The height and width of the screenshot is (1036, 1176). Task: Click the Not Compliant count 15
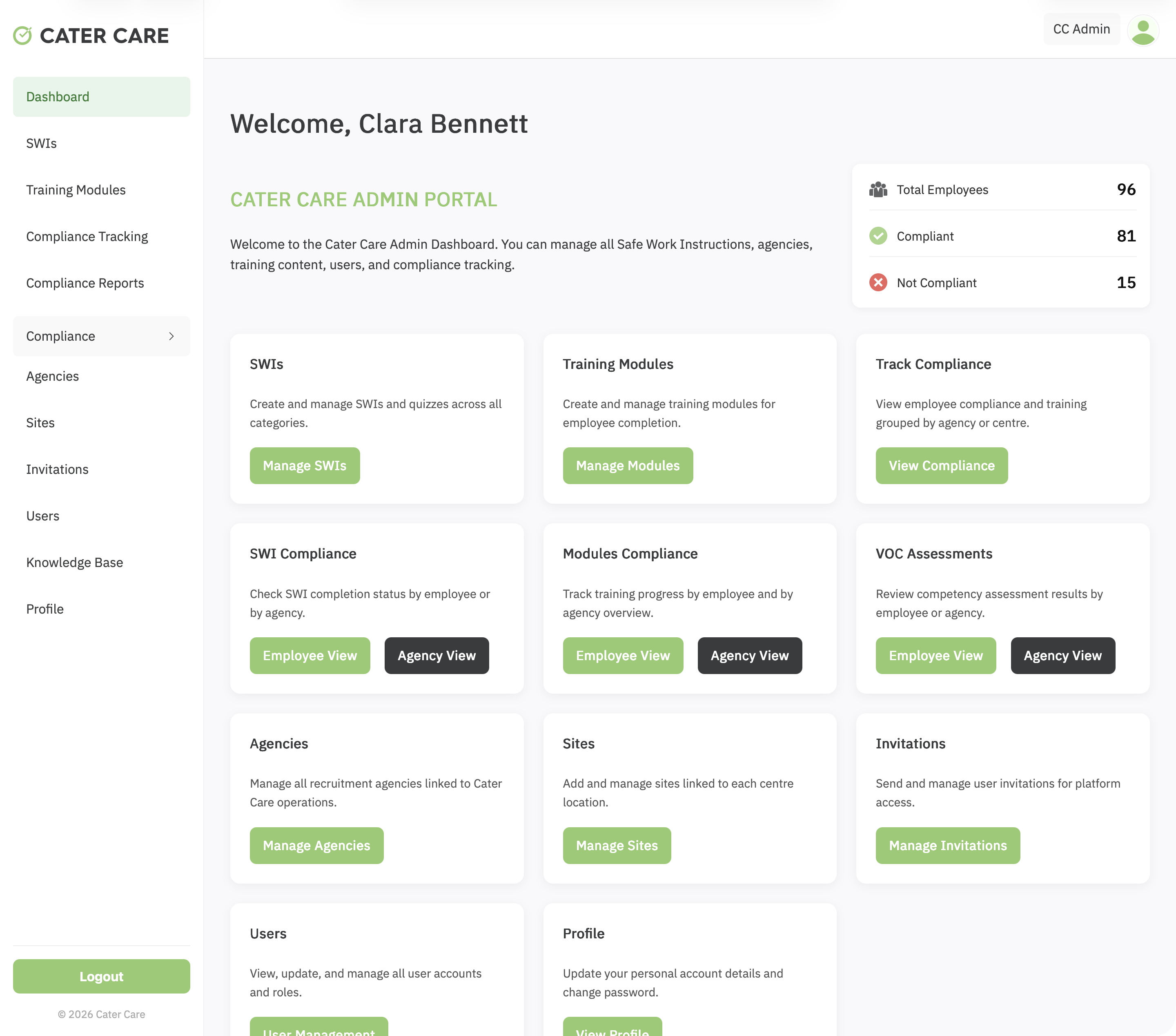pos(1126,283)
